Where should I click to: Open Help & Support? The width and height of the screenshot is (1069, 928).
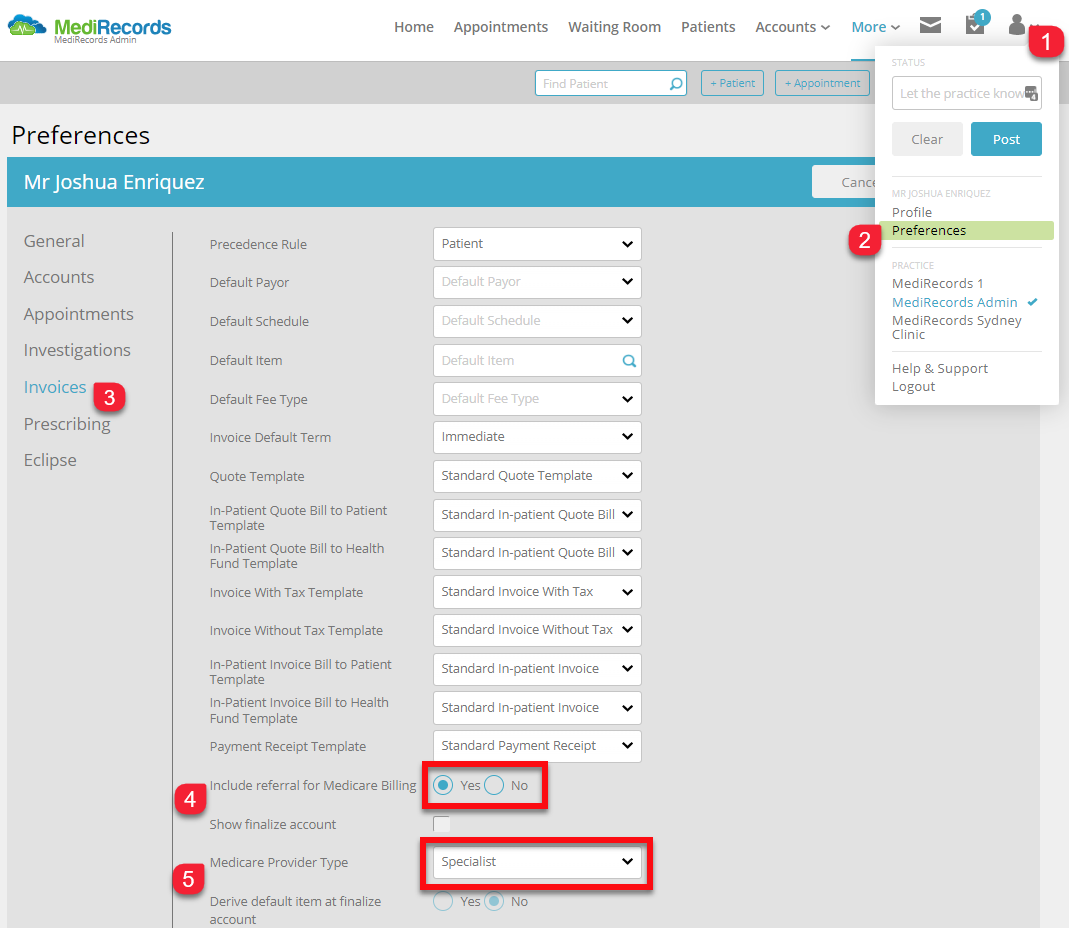pos(940,369)
